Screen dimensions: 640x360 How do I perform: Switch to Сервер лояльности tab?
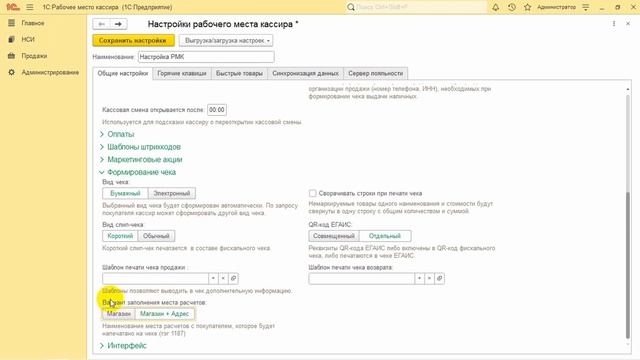tap(376, 73)
